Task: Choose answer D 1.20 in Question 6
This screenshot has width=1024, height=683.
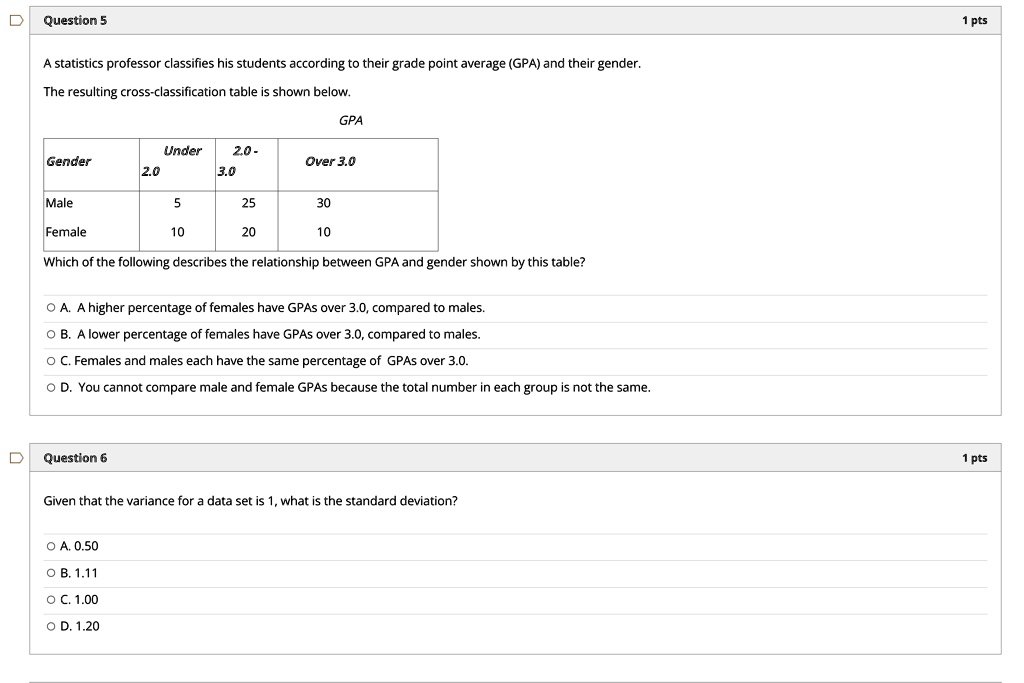Action: click(49, 627)
